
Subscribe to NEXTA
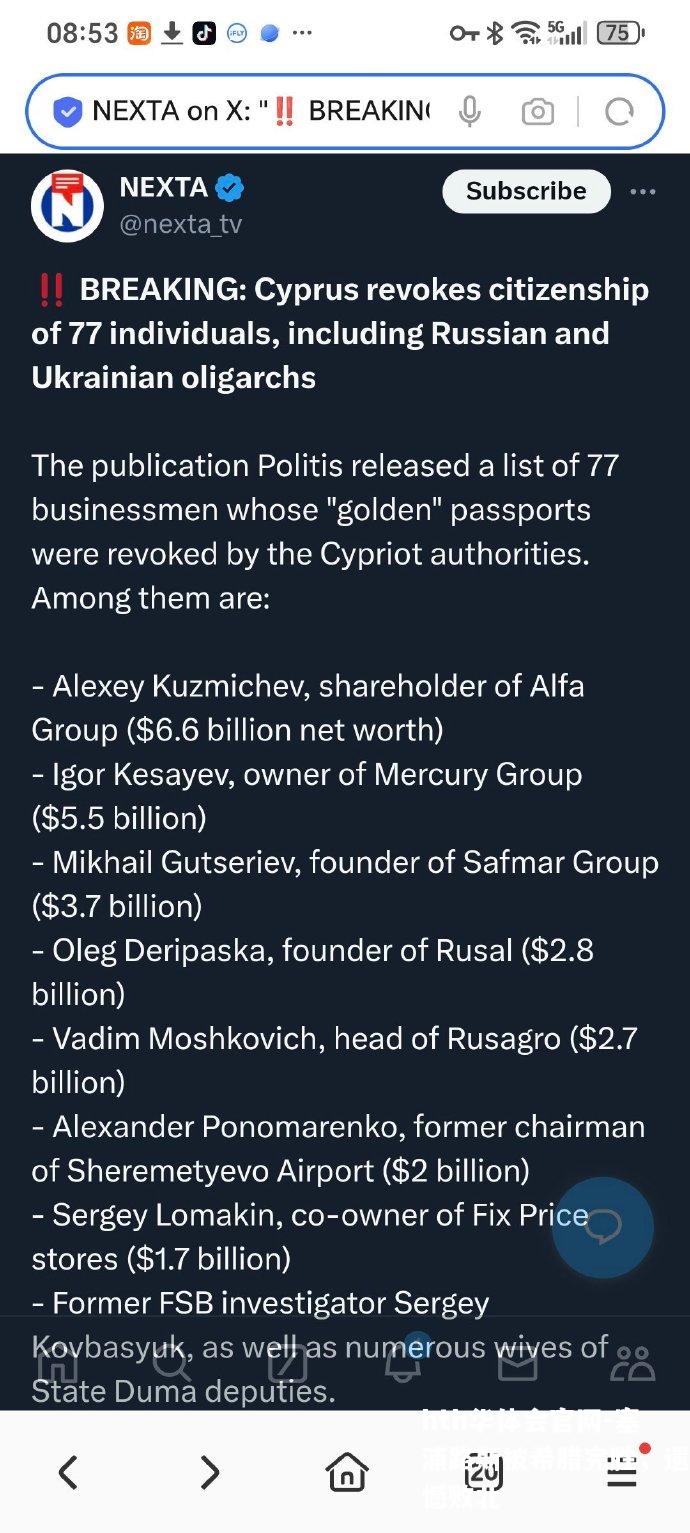pos(526,191)
